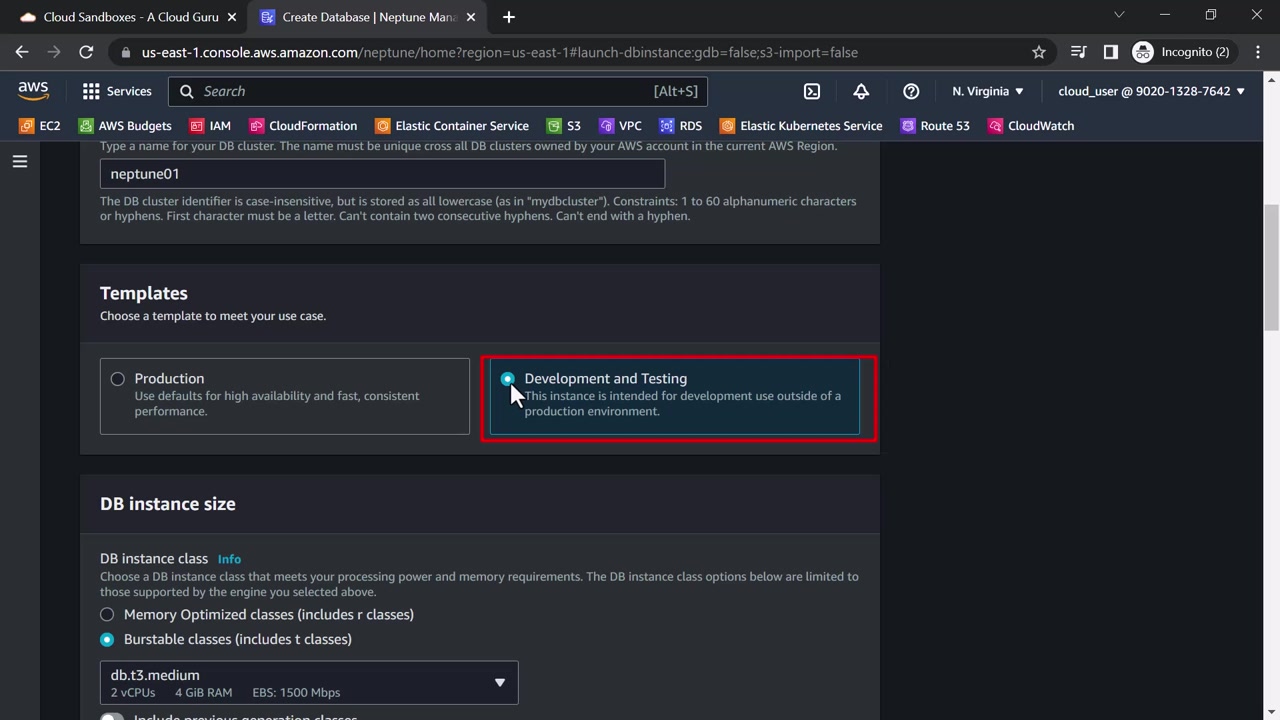Image resolution: width=1280 pixels, height=720 pixels.
Task: Open the notifications bell
Action: [861, 91]
